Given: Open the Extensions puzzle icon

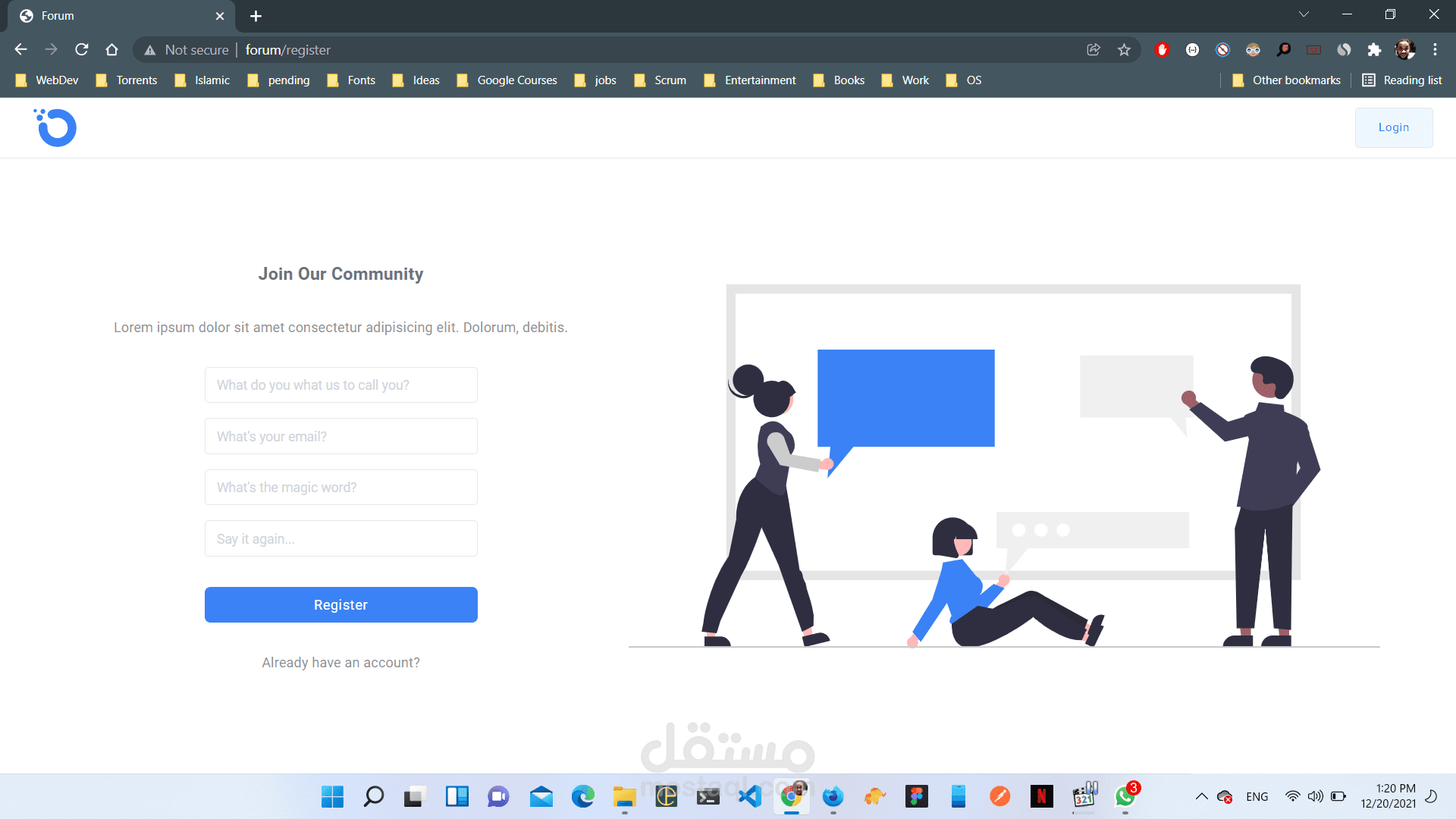Looking at the screenshot, I should [1374, 50].
